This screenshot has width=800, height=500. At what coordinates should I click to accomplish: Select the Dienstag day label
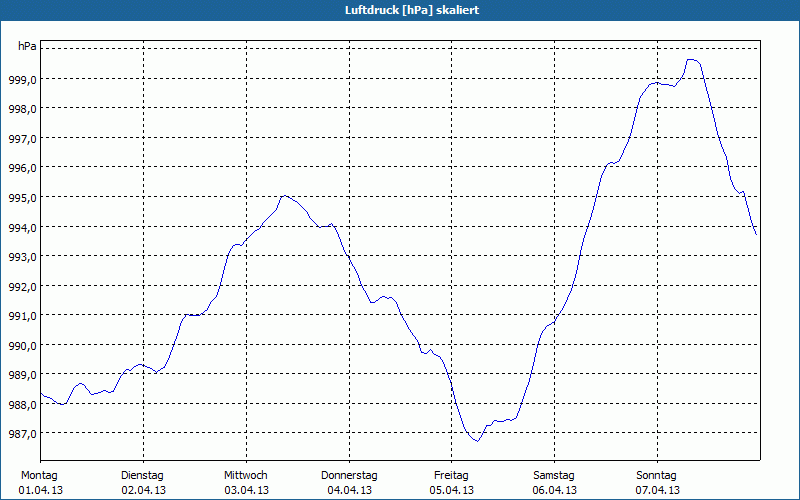pyautogui.click(x=142, y=476)
